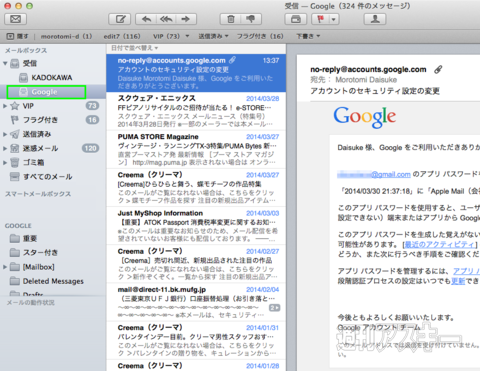The width and height of the screenshot is (480, 371).
Task: Expand the 送信済み mailbox triangle
Action: [5, 134]
